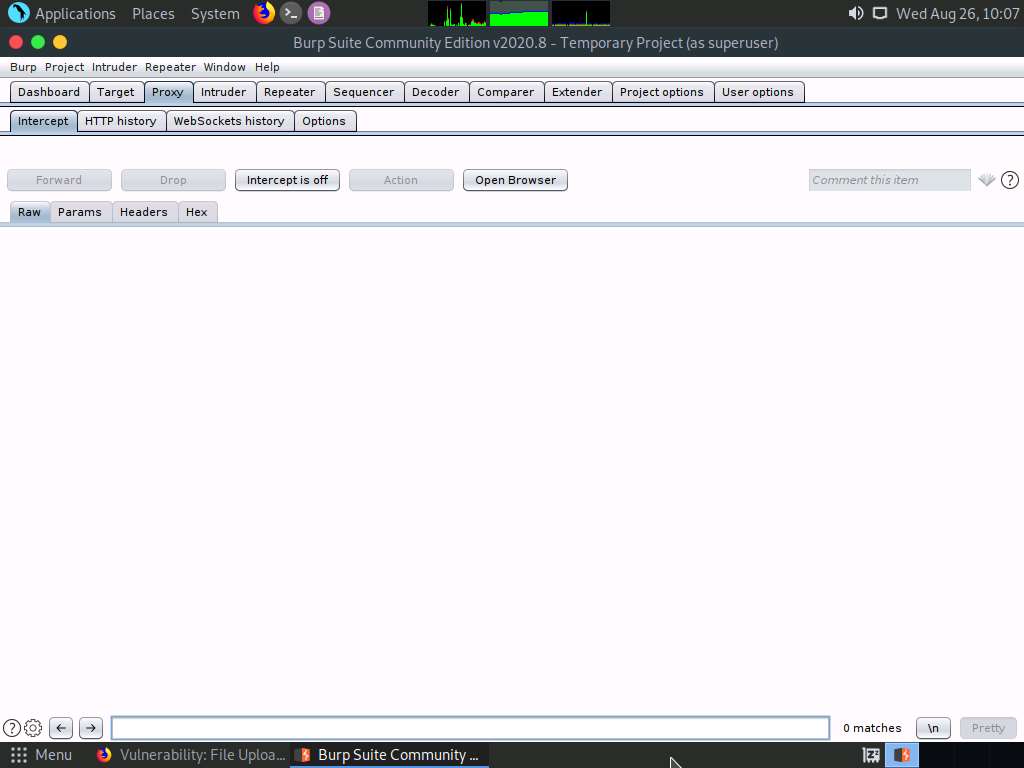1024x768 pixels.
Task: Turn interception on with the Intercept is off button
Action: 287,180
